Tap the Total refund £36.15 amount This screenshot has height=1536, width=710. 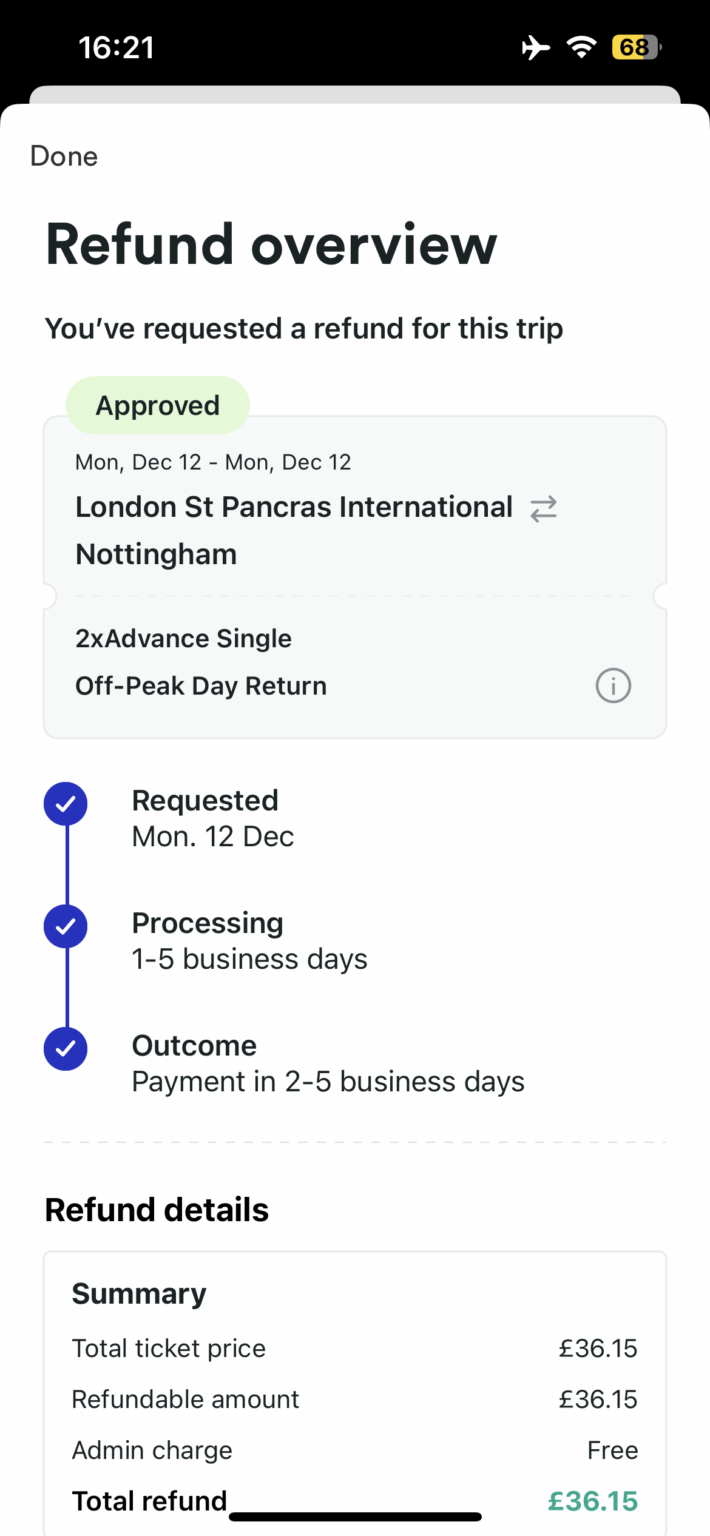click(593, 1501)
